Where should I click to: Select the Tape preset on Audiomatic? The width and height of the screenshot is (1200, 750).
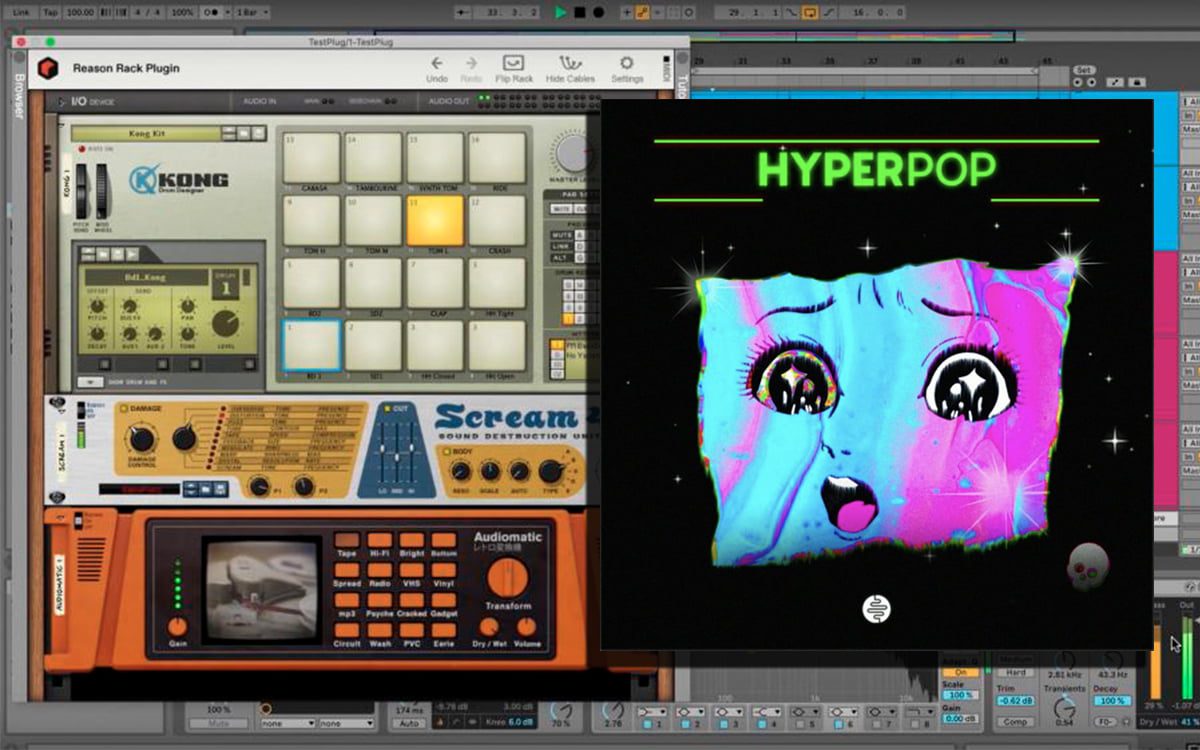[x=347, y=541]
